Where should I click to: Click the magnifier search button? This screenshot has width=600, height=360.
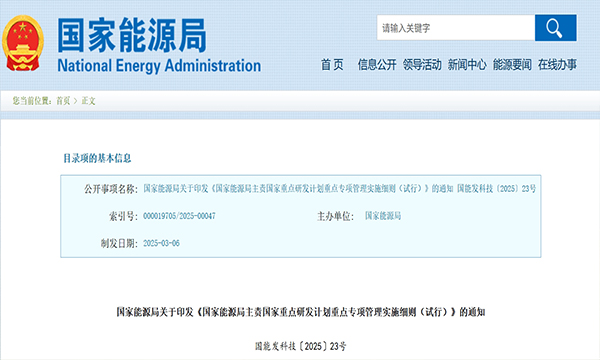pos(556,28)
